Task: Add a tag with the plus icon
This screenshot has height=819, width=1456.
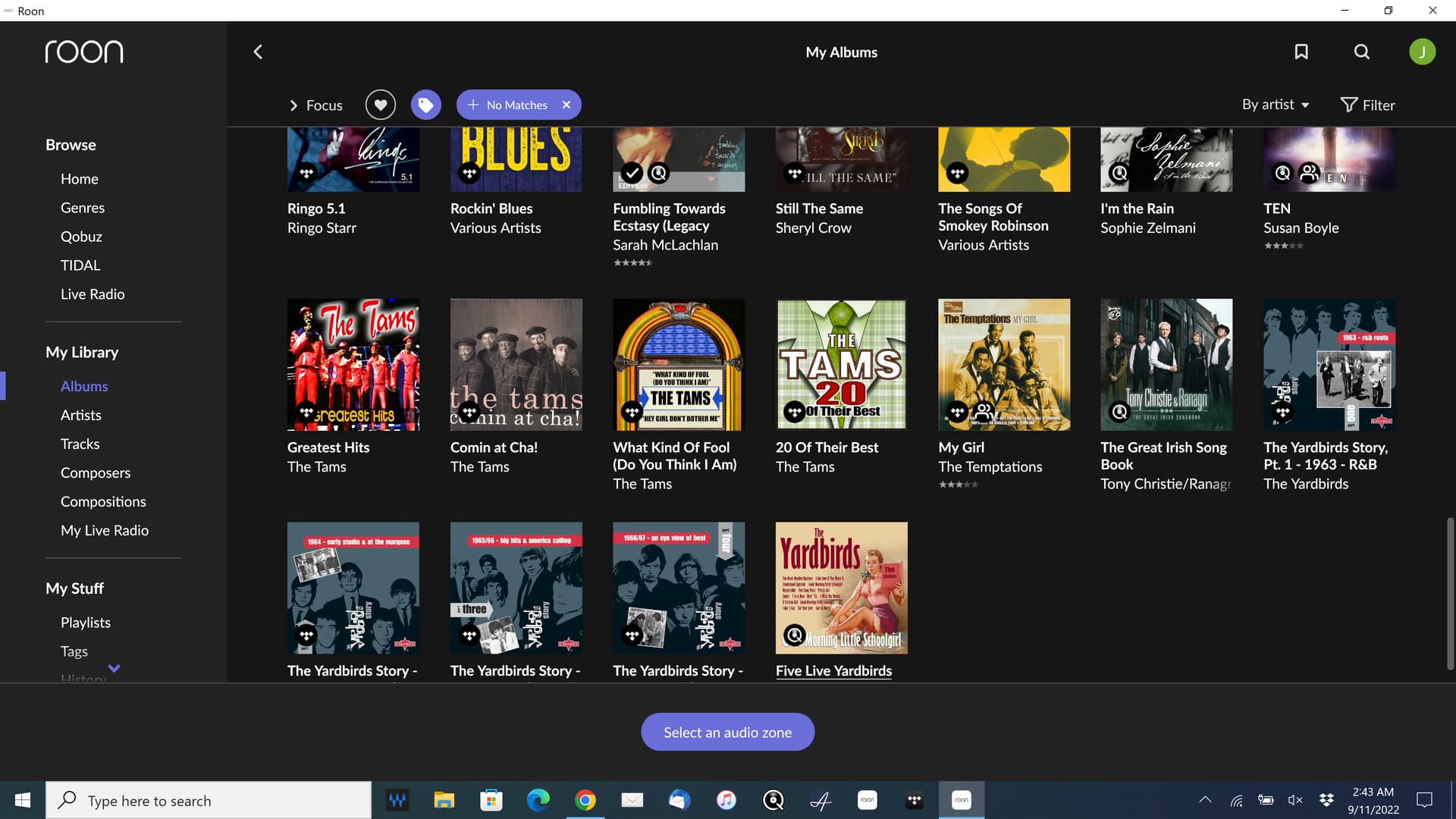Action: [473, 105]
